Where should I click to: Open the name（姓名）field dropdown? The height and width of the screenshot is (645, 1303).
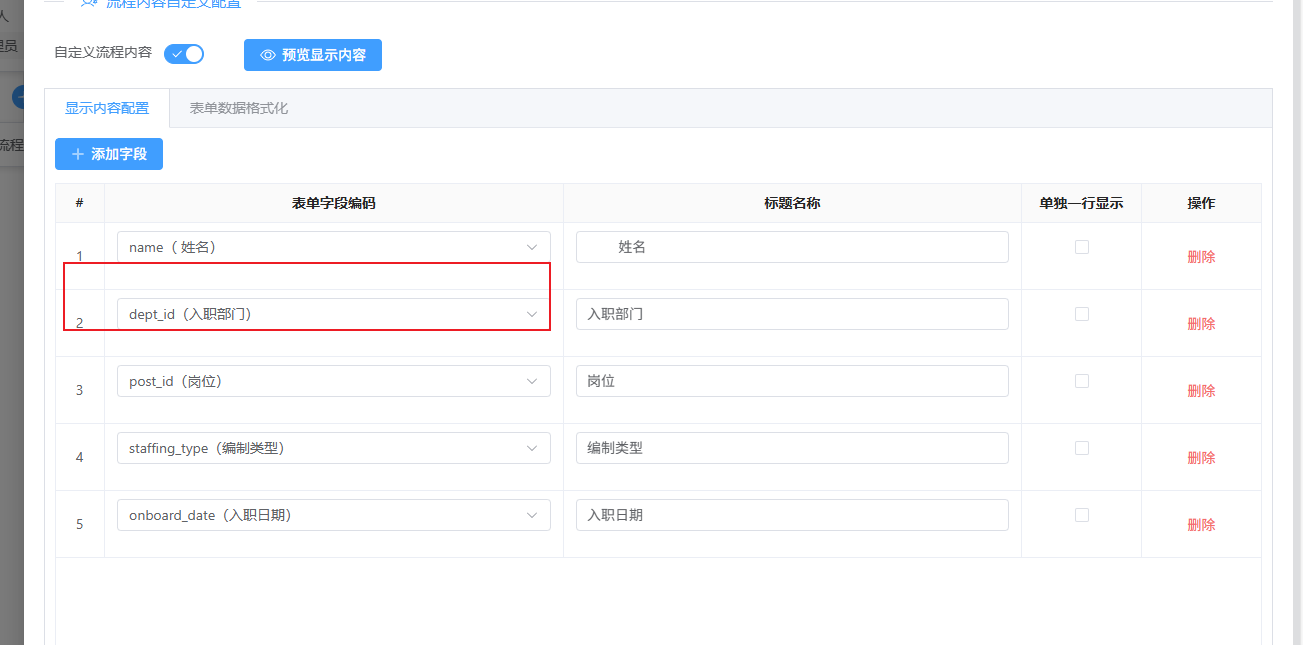coord(333,247)
